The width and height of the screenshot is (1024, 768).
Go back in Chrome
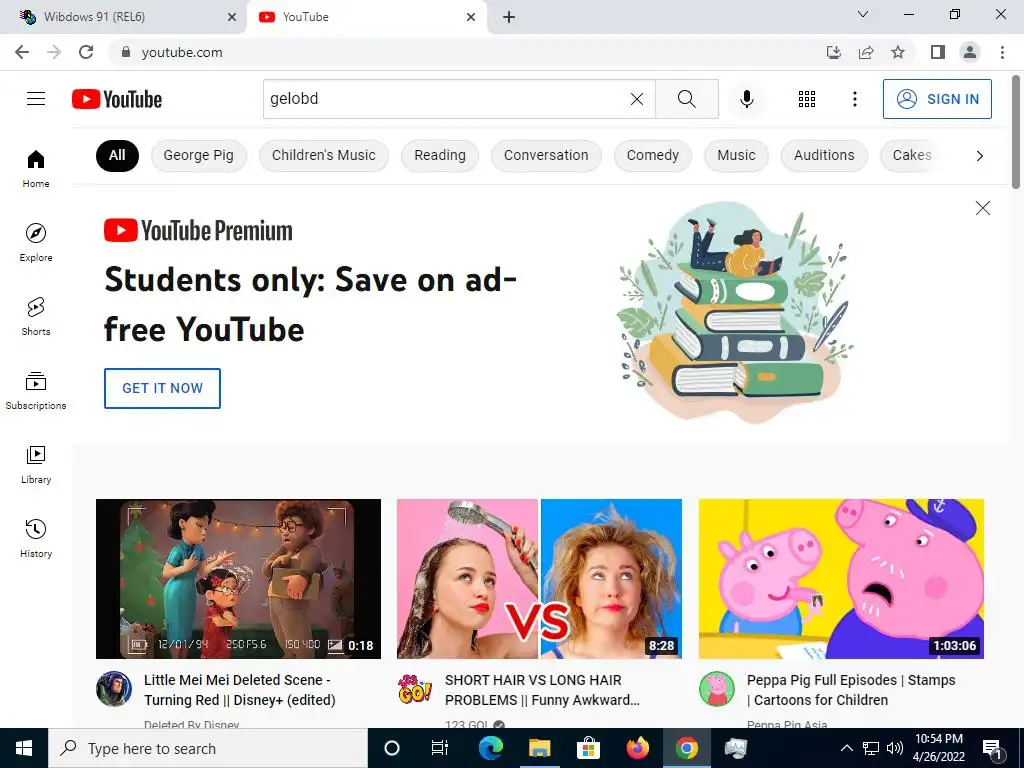pos(22,52)
